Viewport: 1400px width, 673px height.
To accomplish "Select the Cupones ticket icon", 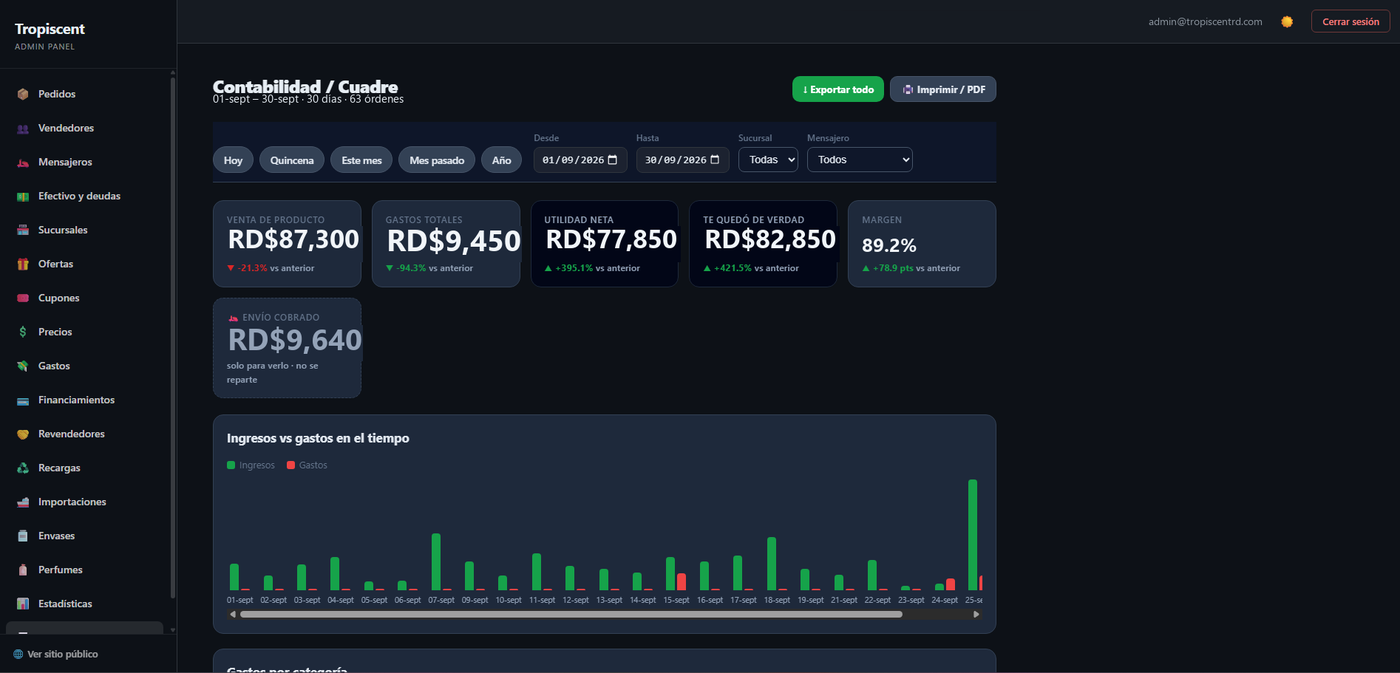I will (x=23, y=298).
